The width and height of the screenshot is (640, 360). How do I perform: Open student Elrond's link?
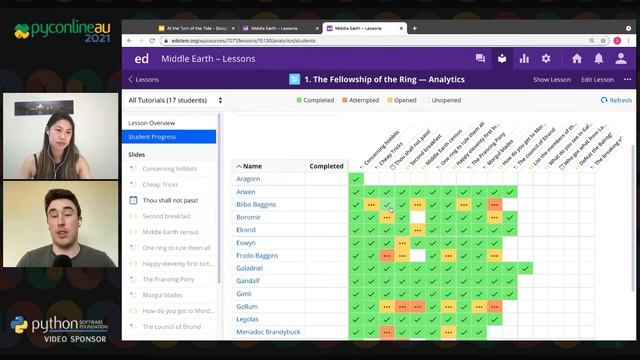(x=246, y=230)
